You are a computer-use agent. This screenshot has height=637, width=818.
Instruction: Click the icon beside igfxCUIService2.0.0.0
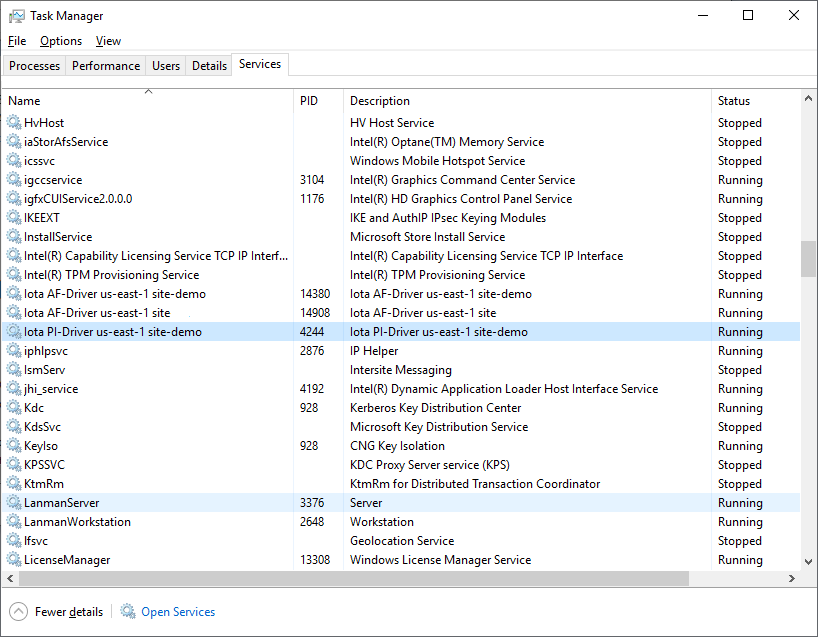[14, 199]
